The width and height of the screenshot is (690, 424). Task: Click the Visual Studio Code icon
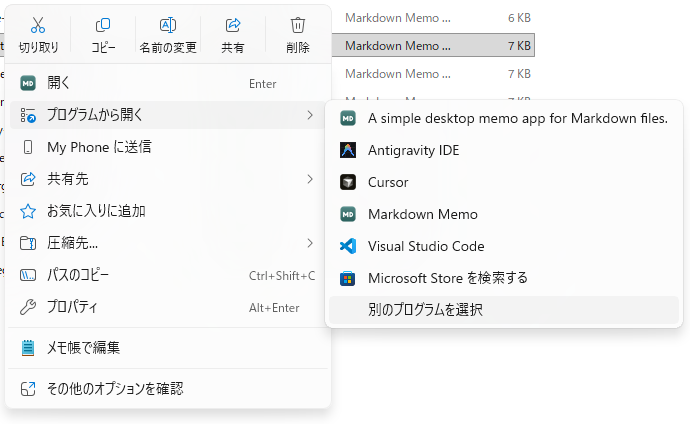tap(348, 246)
